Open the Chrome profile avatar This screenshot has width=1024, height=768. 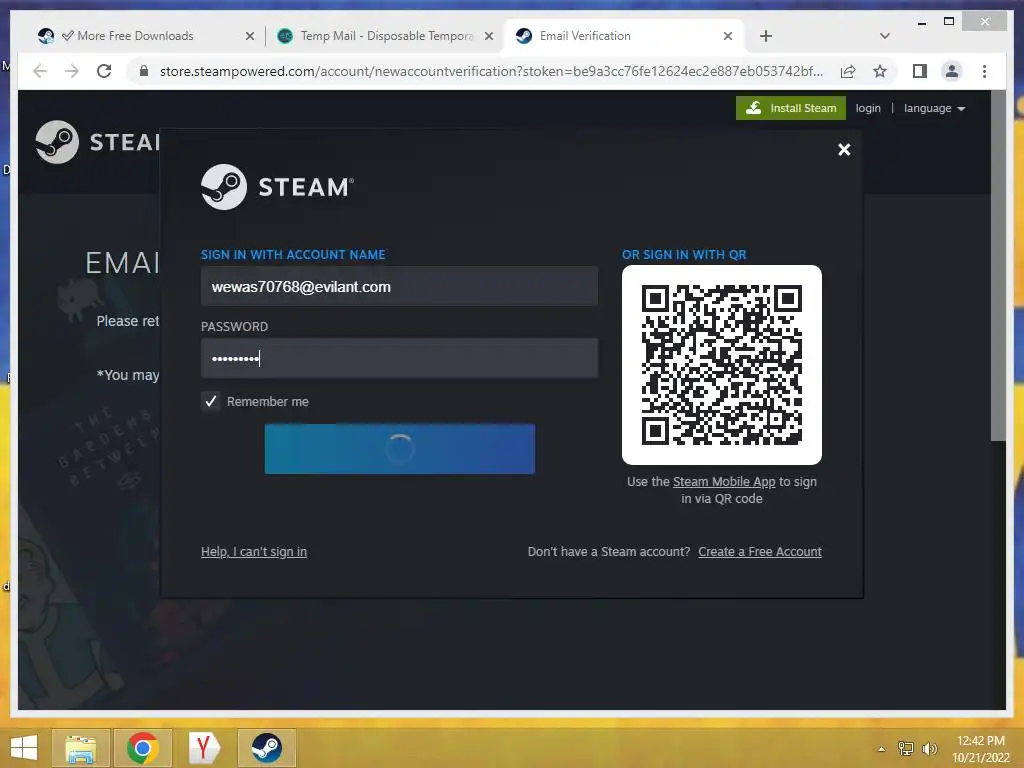952,71
